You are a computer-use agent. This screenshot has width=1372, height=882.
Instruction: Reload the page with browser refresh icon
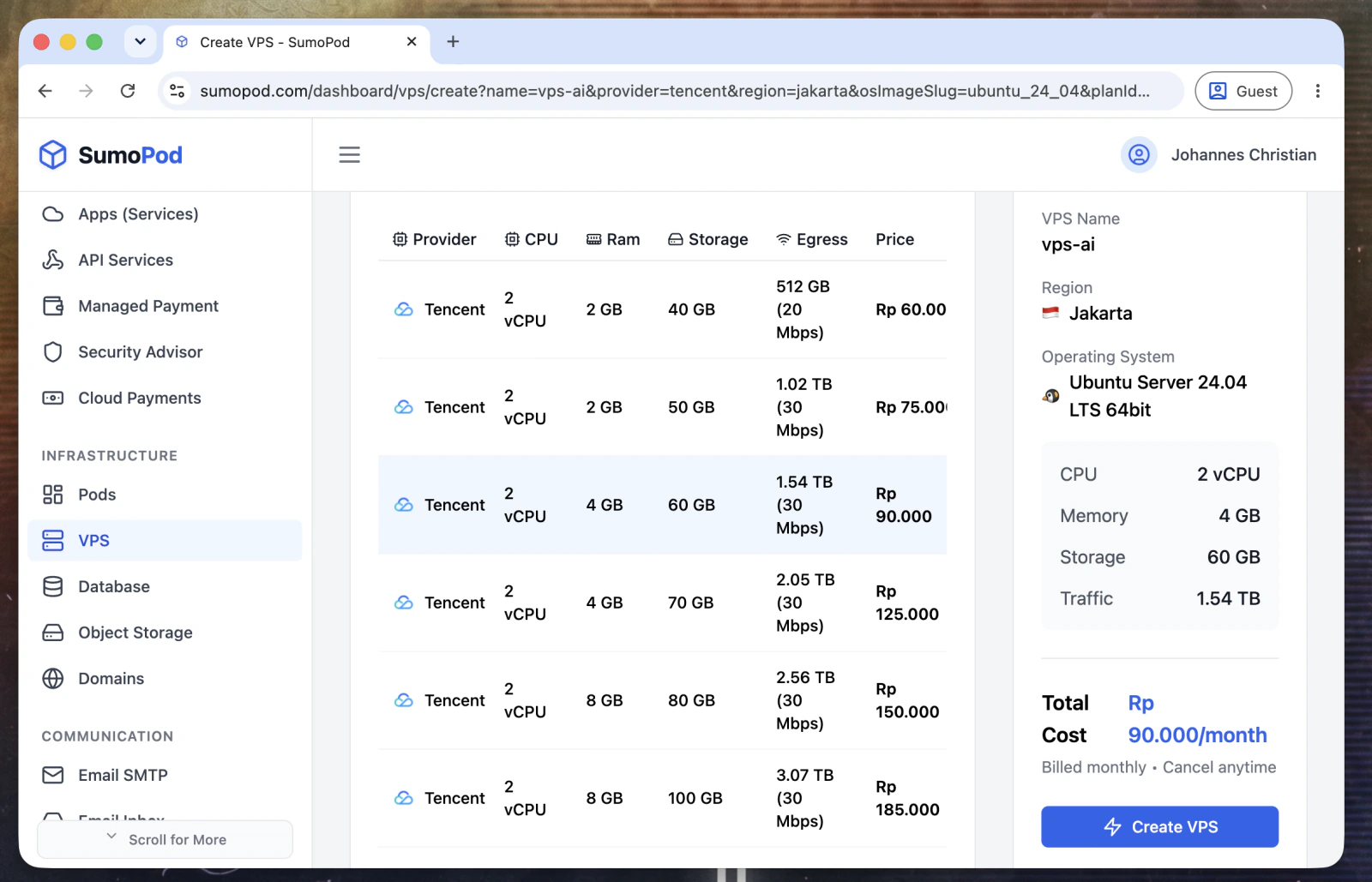[128, 91]
